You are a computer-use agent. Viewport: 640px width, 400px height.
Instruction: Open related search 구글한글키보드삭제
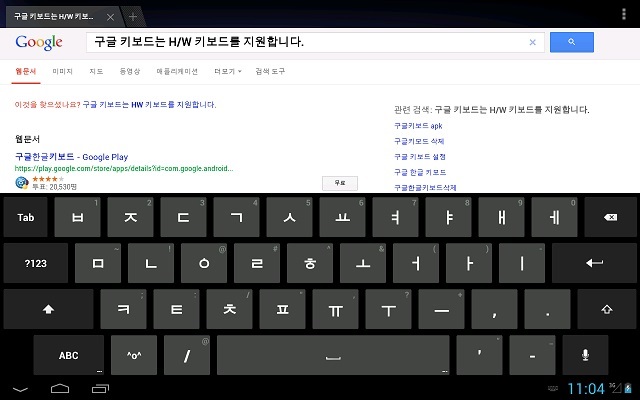click(425, 188)
